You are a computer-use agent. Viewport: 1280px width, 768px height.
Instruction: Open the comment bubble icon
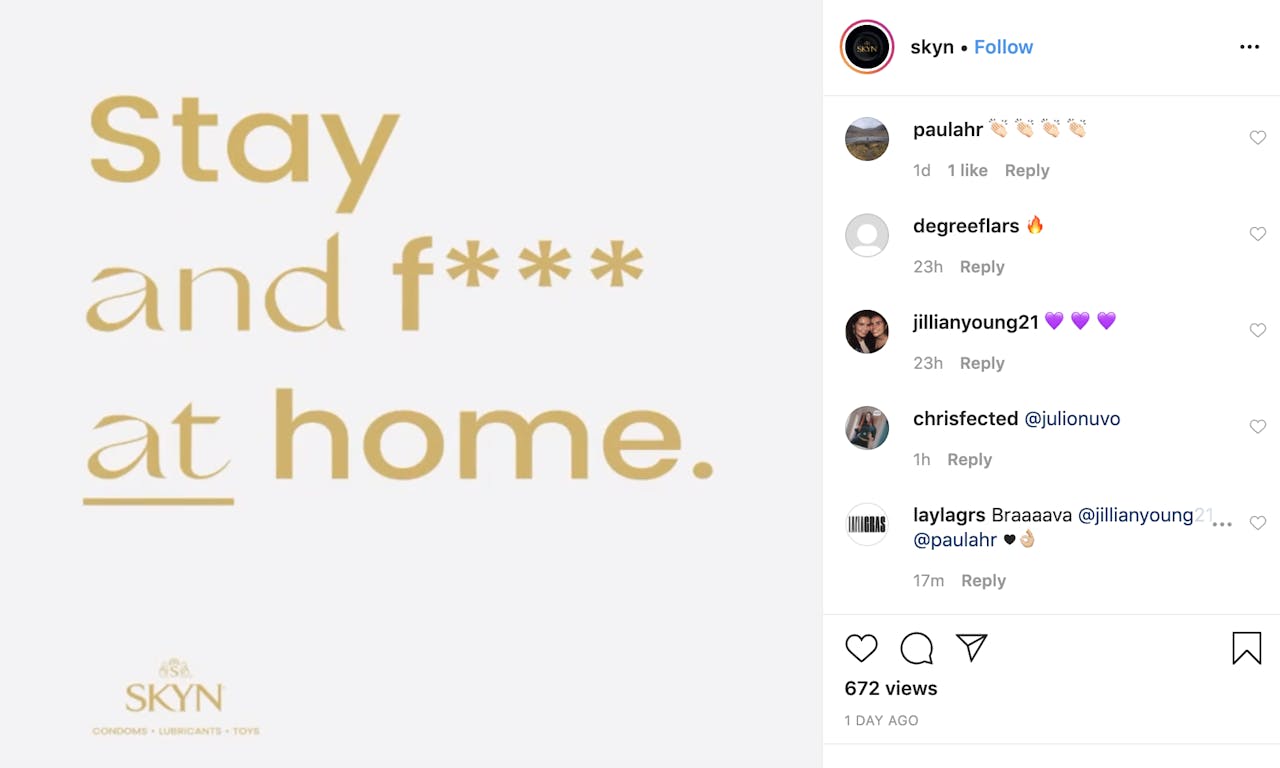(916, 649)
